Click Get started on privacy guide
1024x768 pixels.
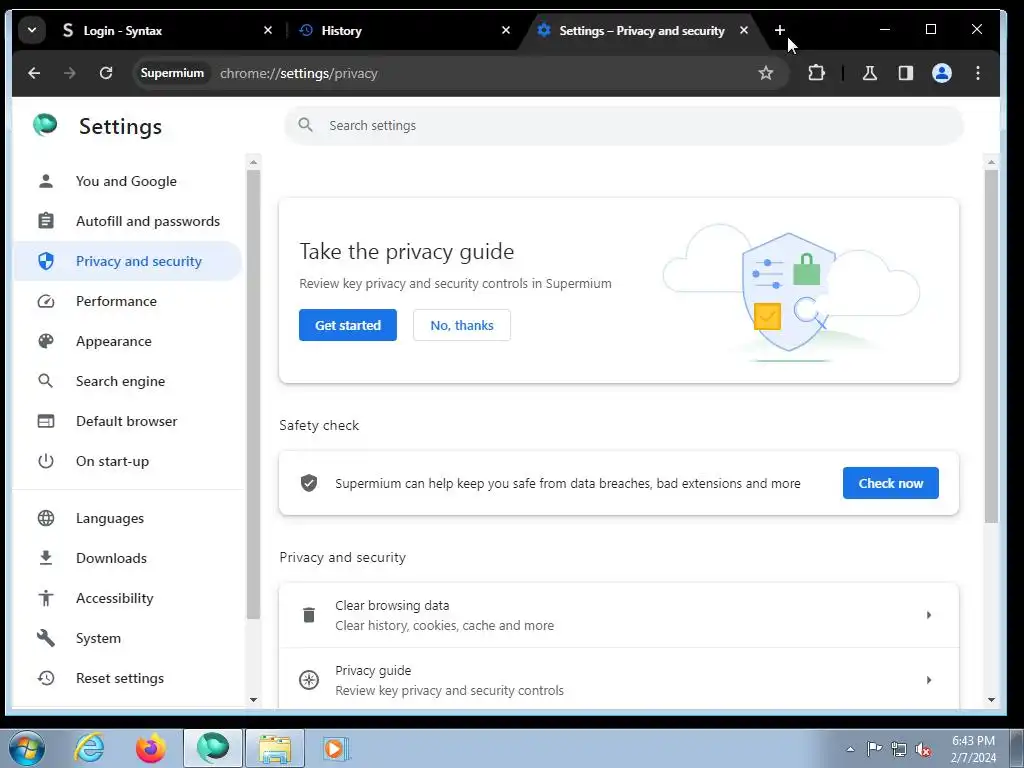pyautogui.click(x=347, y=325)
